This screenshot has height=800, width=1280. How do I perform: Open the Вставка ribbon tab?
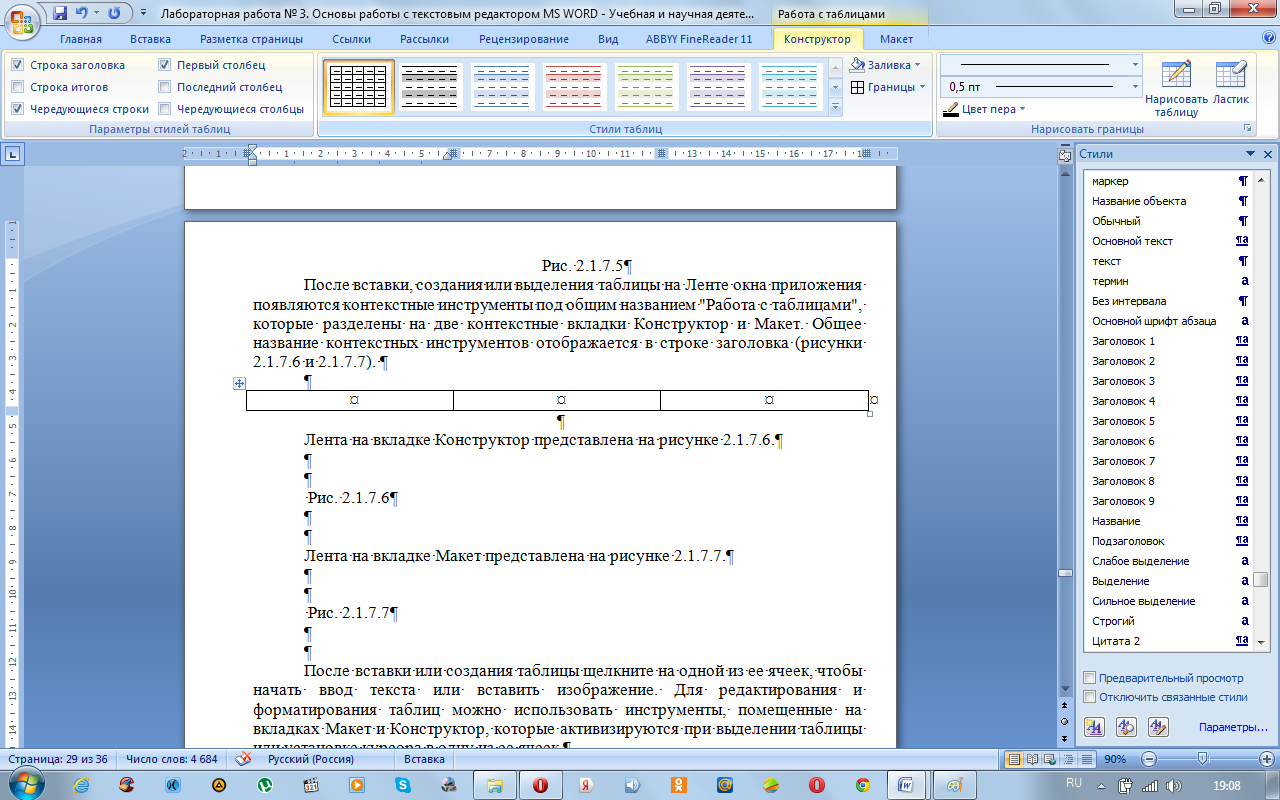click(150, 39)
